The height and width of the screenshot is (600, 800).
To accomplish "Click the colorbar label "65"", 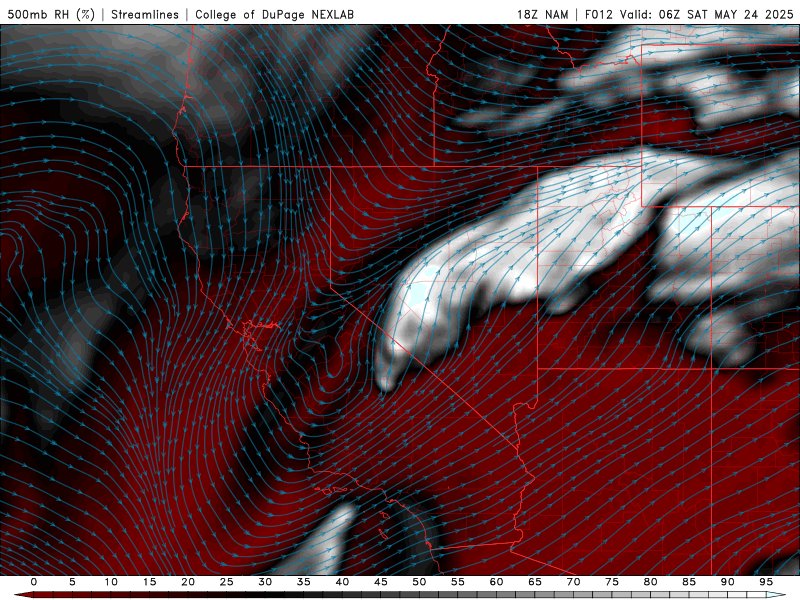I will point(535,582).
